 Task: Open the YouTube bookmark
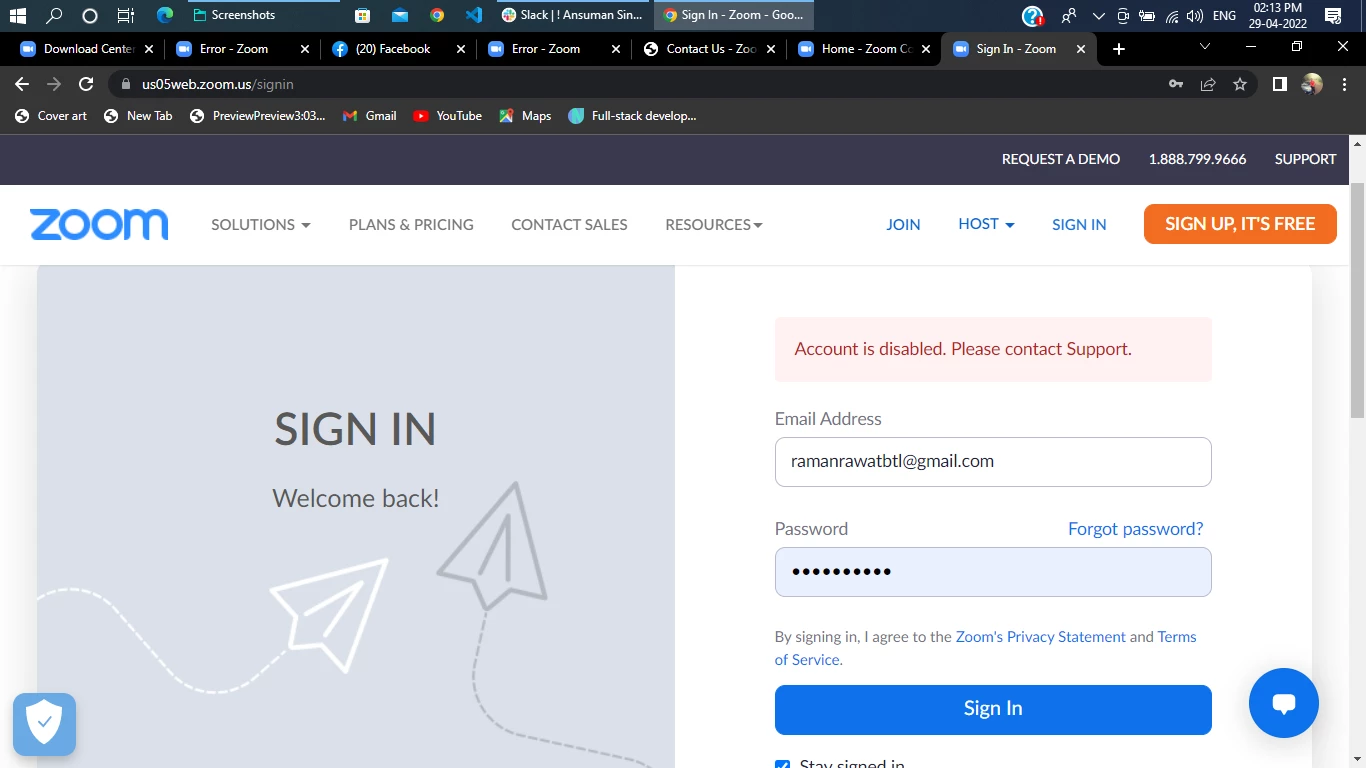pyautogui.click(x=447, y=116)
